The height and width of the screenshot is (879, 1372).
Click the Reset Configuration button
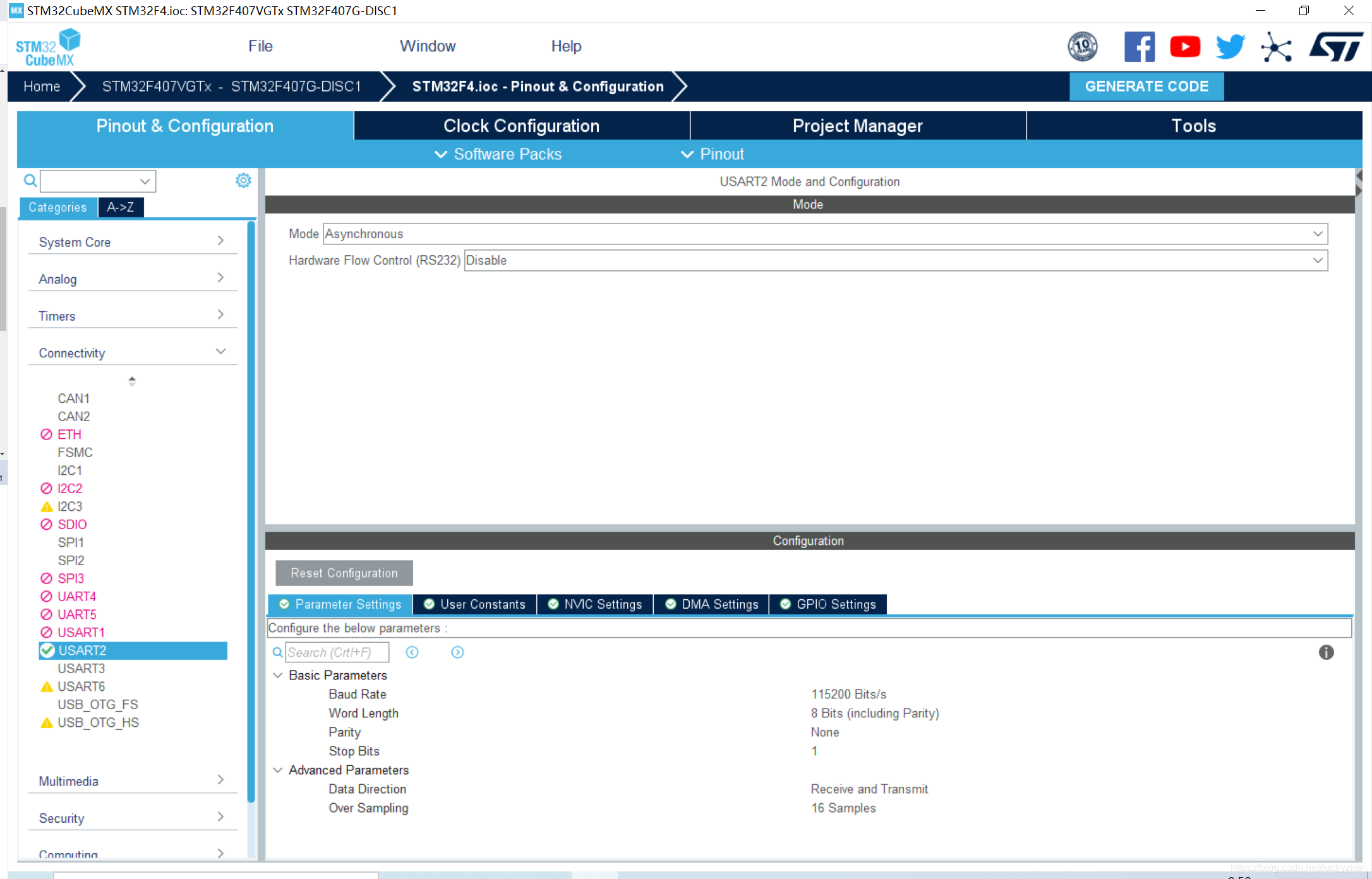point(344,573)
